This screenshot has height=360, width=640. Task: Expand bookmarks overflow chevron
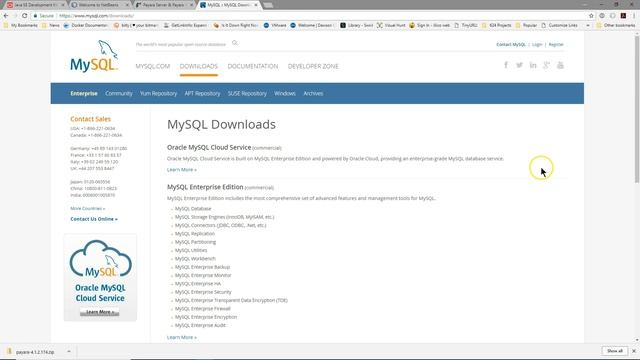(588, 25)
